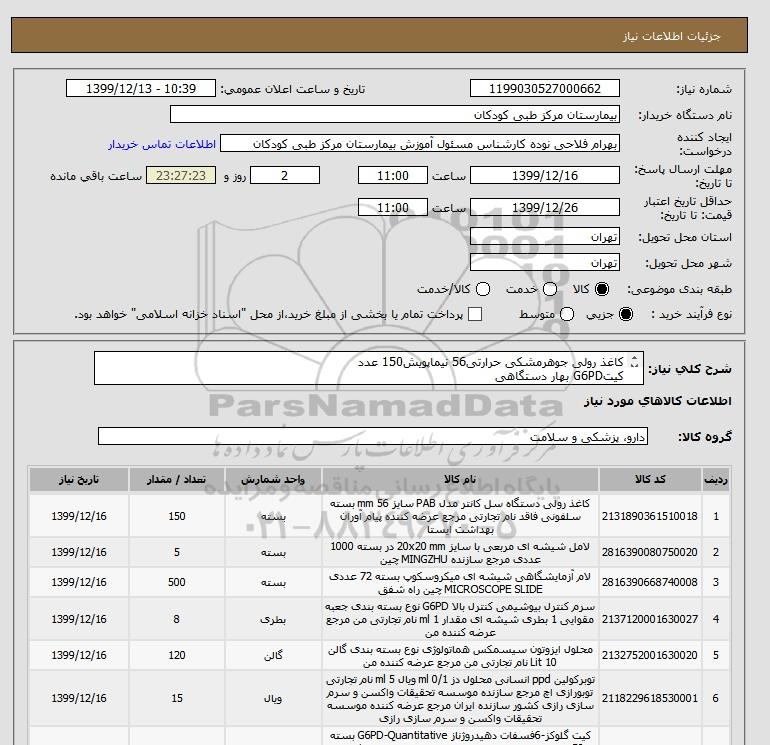This screenshot has height=745, width=770.
Task: Click the اطلاعات کالاهای مورد نیاز heading
Action: (x=658, y=401)
